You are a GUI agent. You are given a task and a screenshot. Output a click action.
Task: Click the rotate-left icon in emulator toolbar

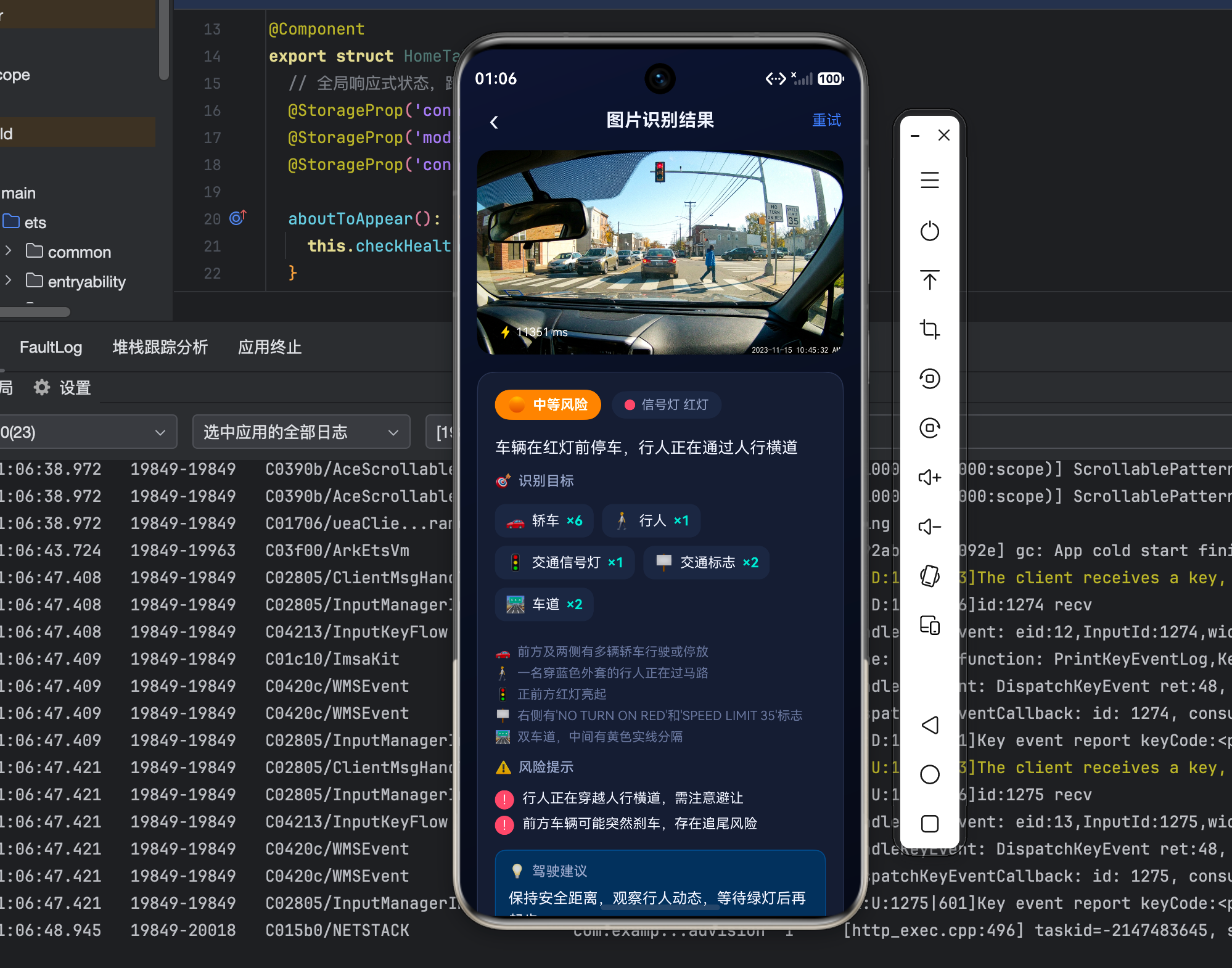pyautogui.click(x=930, y=378)
